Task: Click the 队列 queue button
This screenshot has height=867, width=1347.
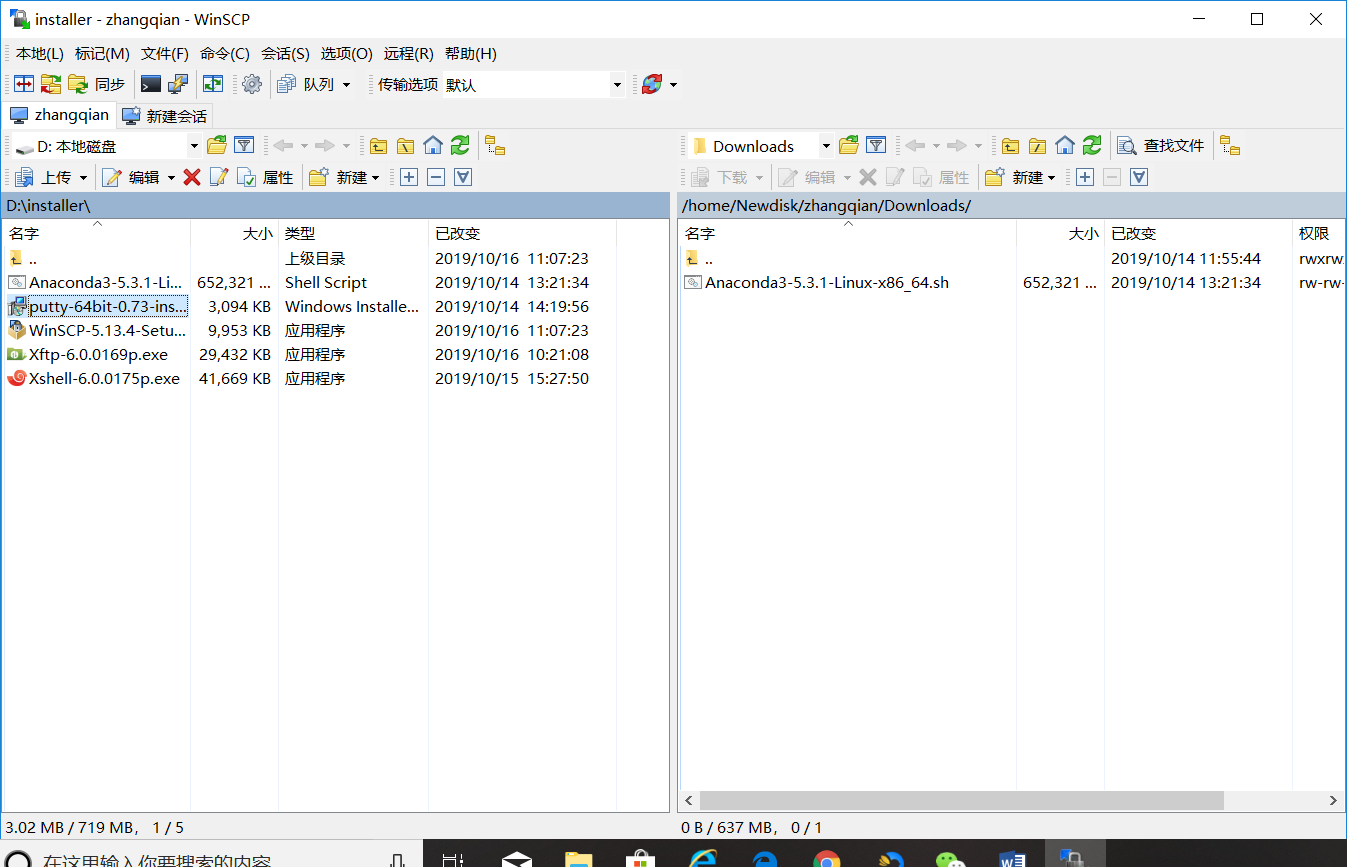Action: pyautogui.click(x=306, y=85)
